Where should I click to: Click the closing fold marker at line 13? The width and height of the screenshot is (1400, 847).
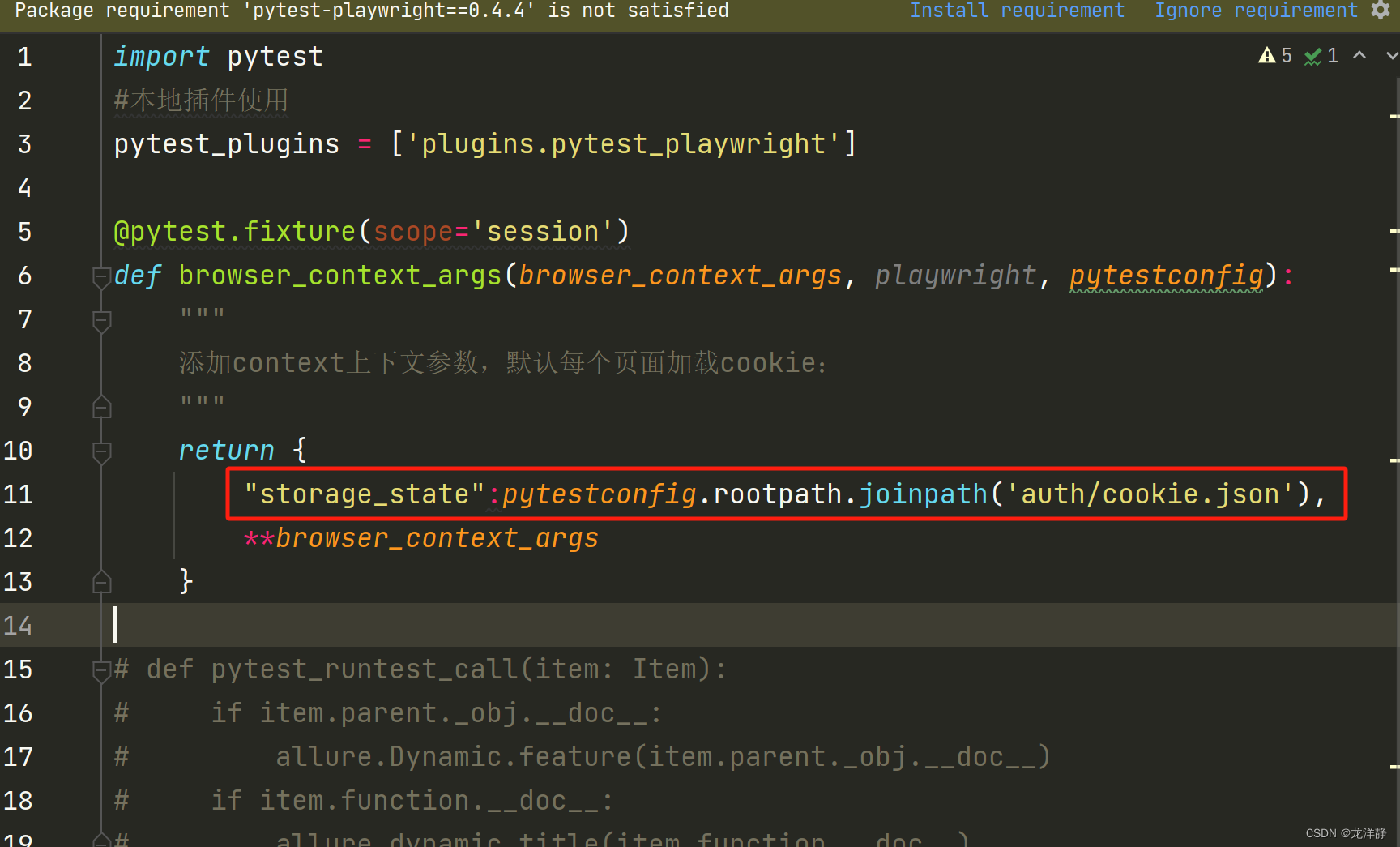coord(101,581)
